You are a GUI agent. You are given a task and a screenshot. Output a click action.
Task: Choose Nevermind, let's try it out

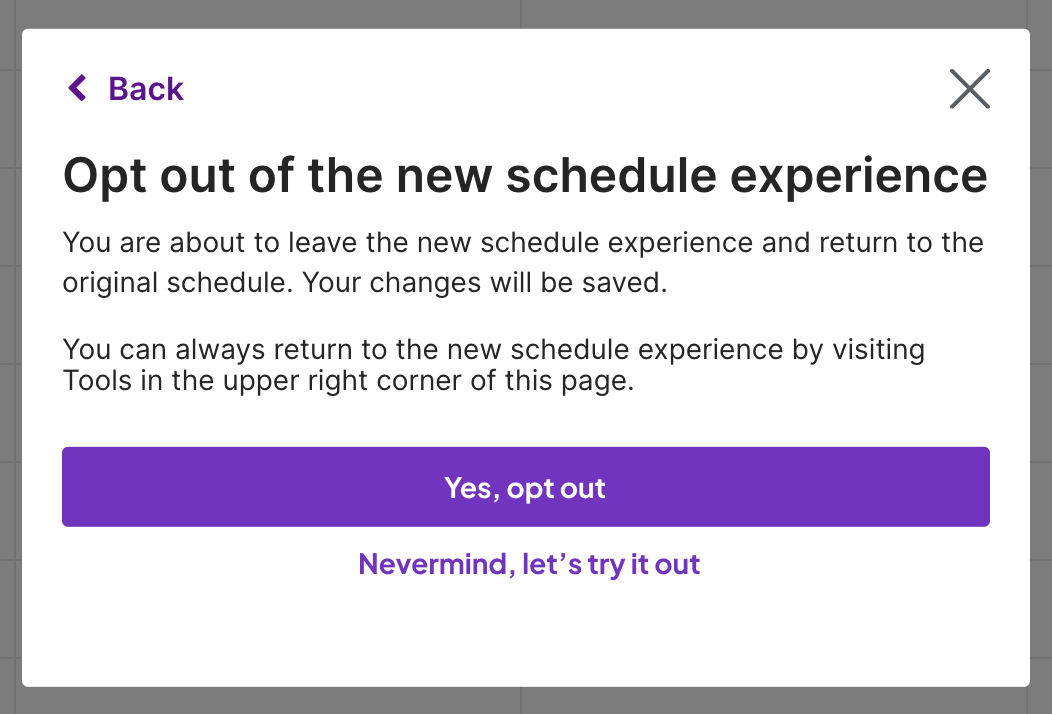pyautogui.click(x=529, y=564)
